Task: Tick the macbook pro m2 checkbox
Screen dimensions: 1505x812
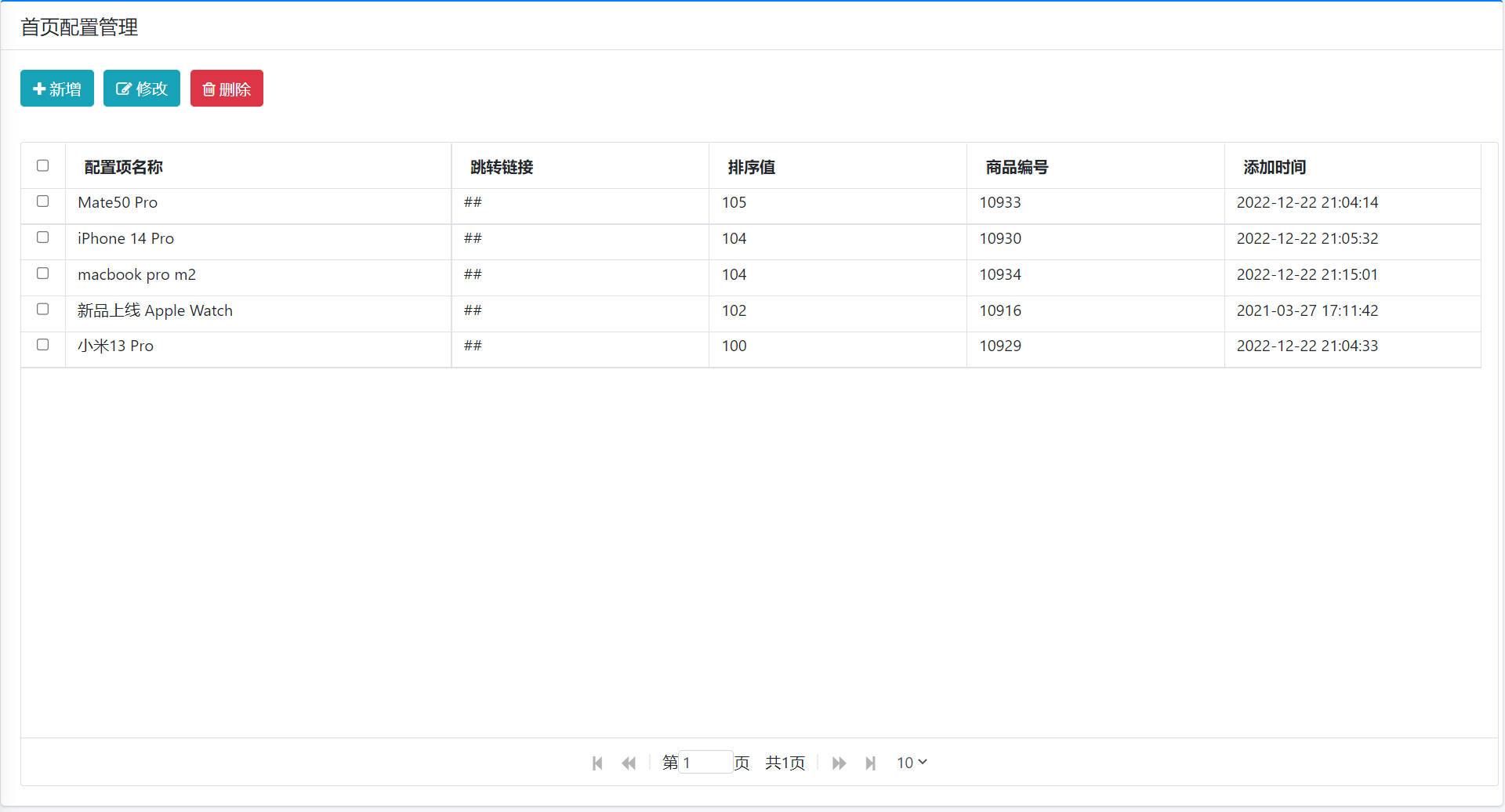Action: tap(43, 274)
